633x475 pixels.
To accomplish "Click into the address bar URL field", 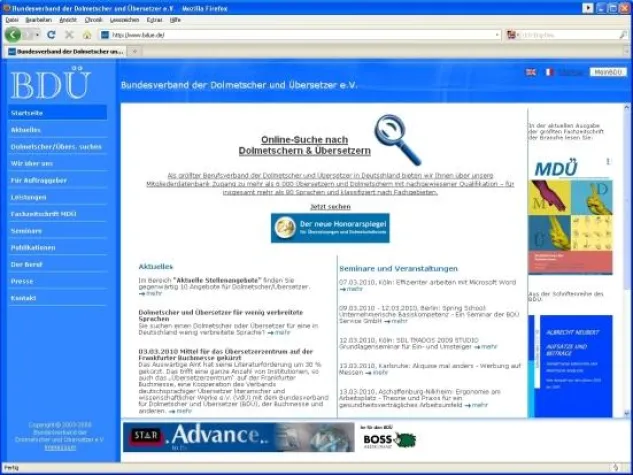I will (x=302, y=35).
